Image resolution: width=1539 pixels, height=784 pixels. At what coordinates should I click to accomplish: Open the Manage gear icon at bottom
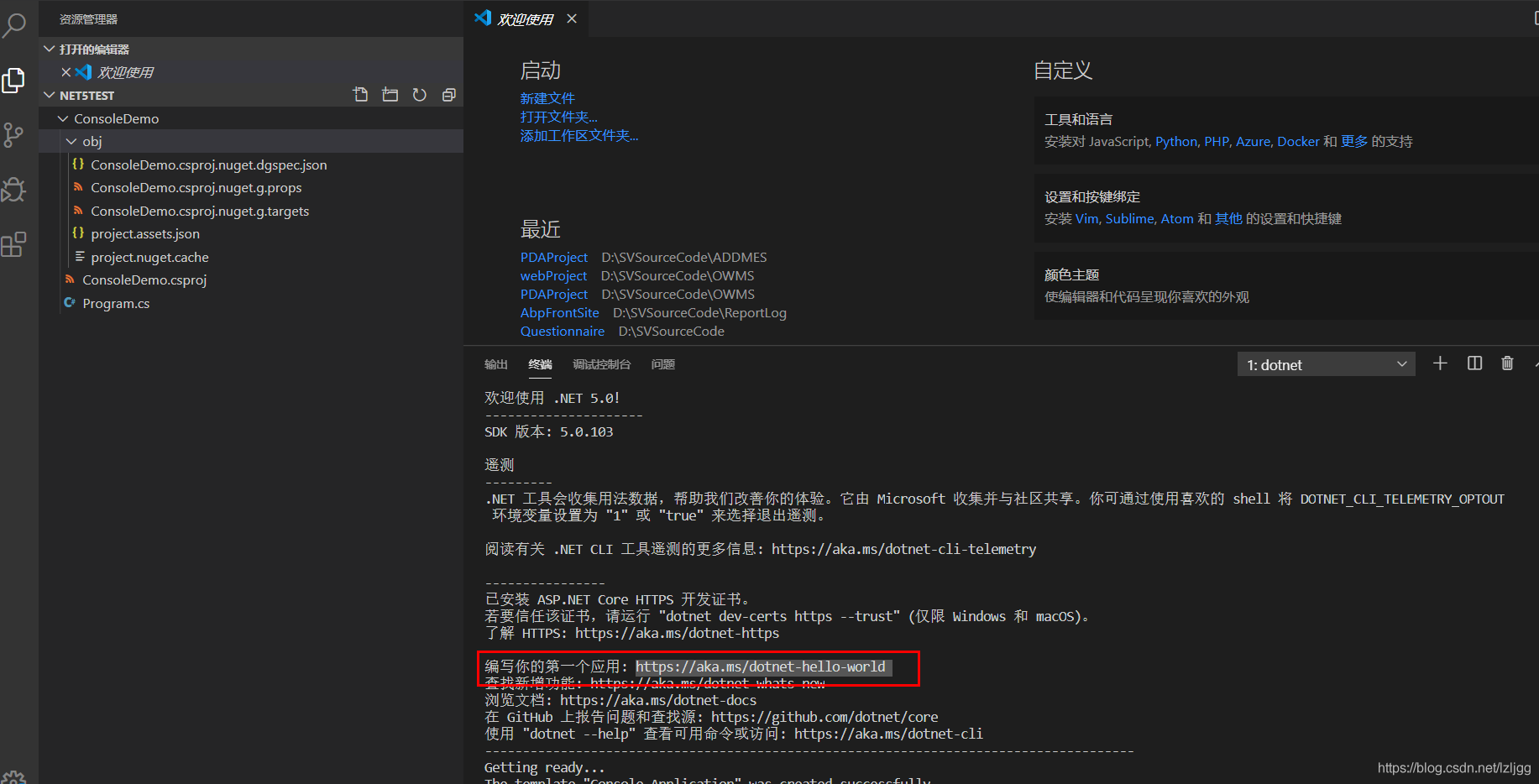pos(13,777)
